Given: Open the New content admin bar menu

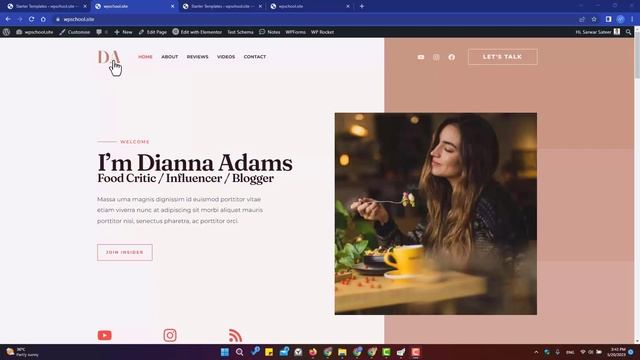Looking at the screenshot, I should (x=123, y=32).
